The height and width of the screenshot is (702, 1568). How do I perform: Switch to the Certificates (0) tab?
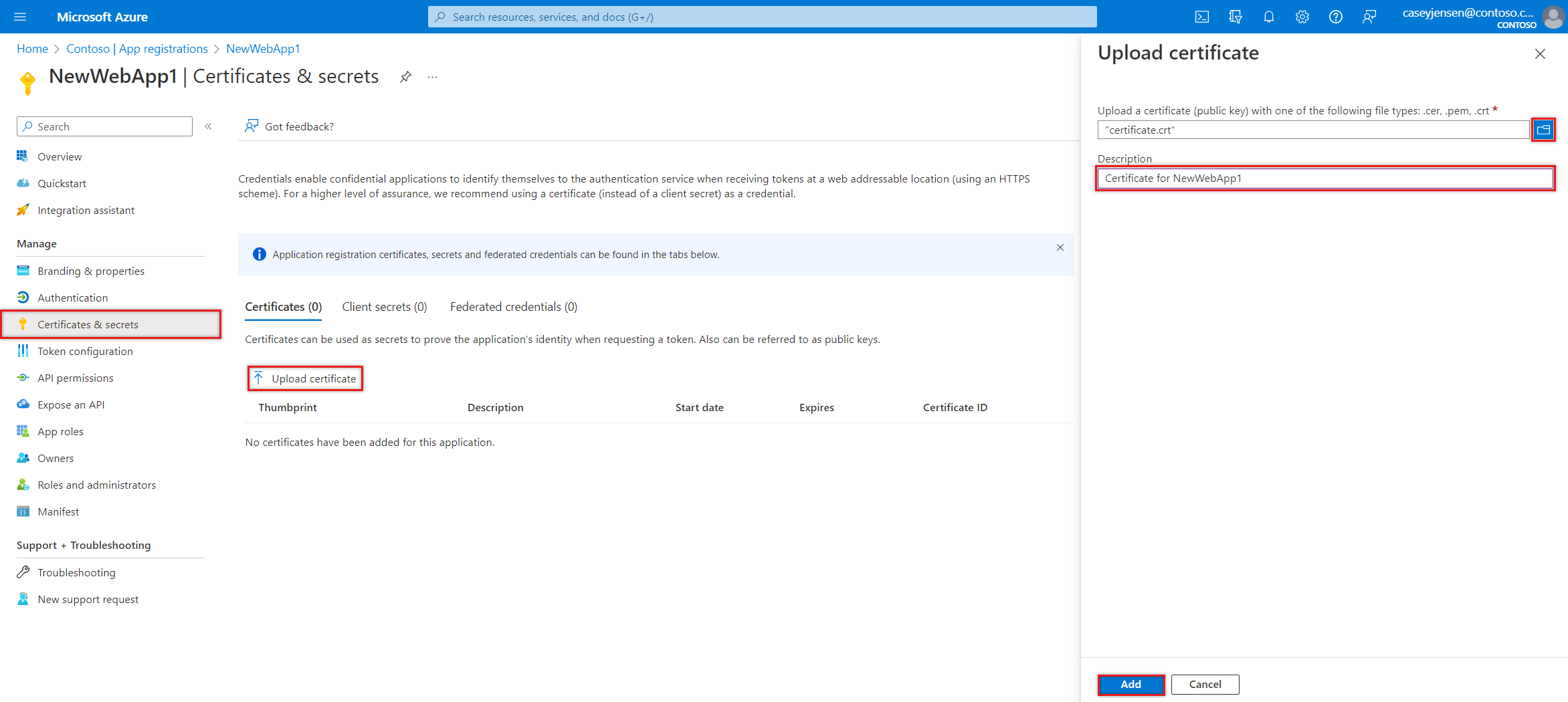(x=284, y=307)
